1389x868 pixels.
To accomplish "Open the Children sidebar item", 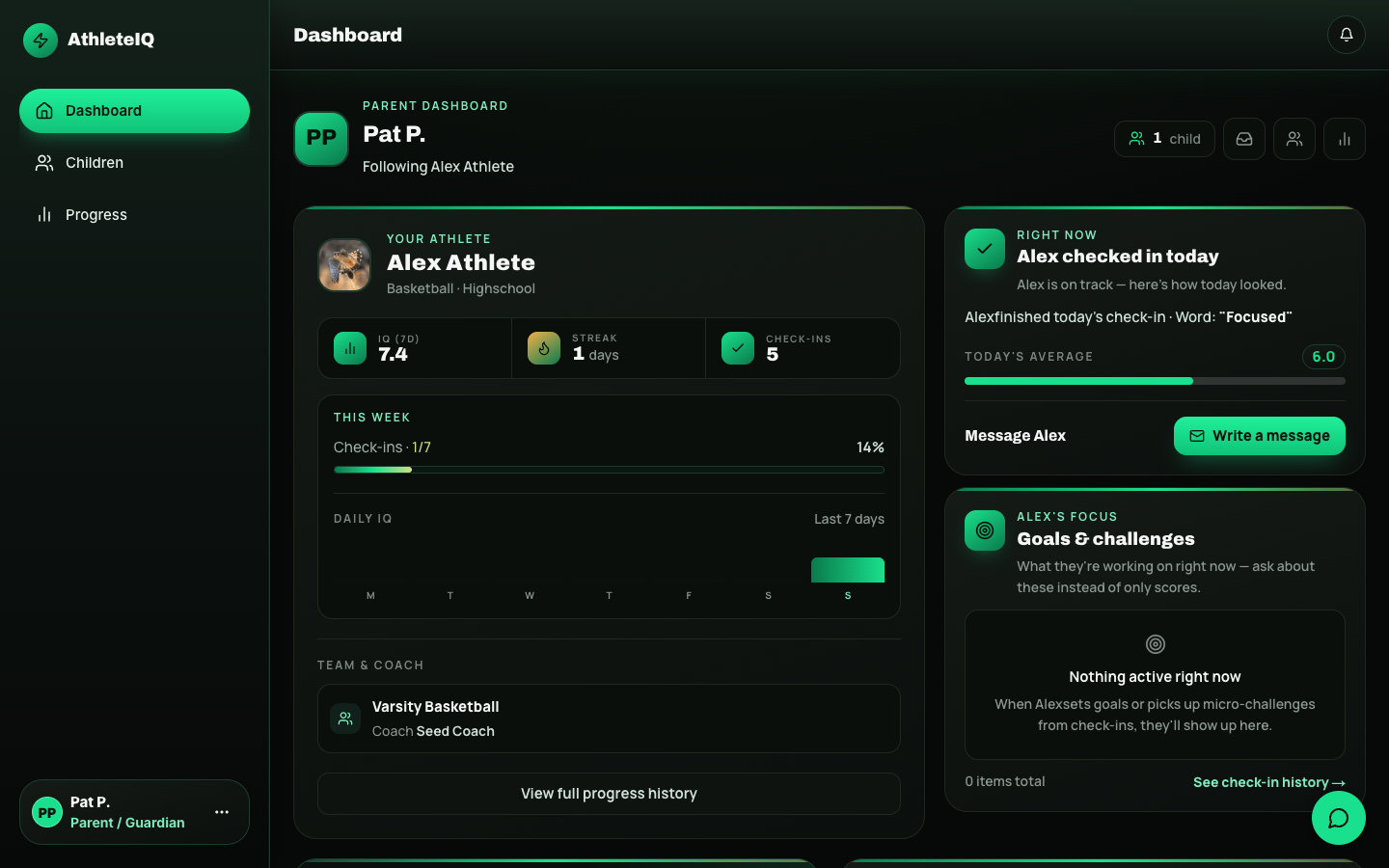I will [134, 163].
